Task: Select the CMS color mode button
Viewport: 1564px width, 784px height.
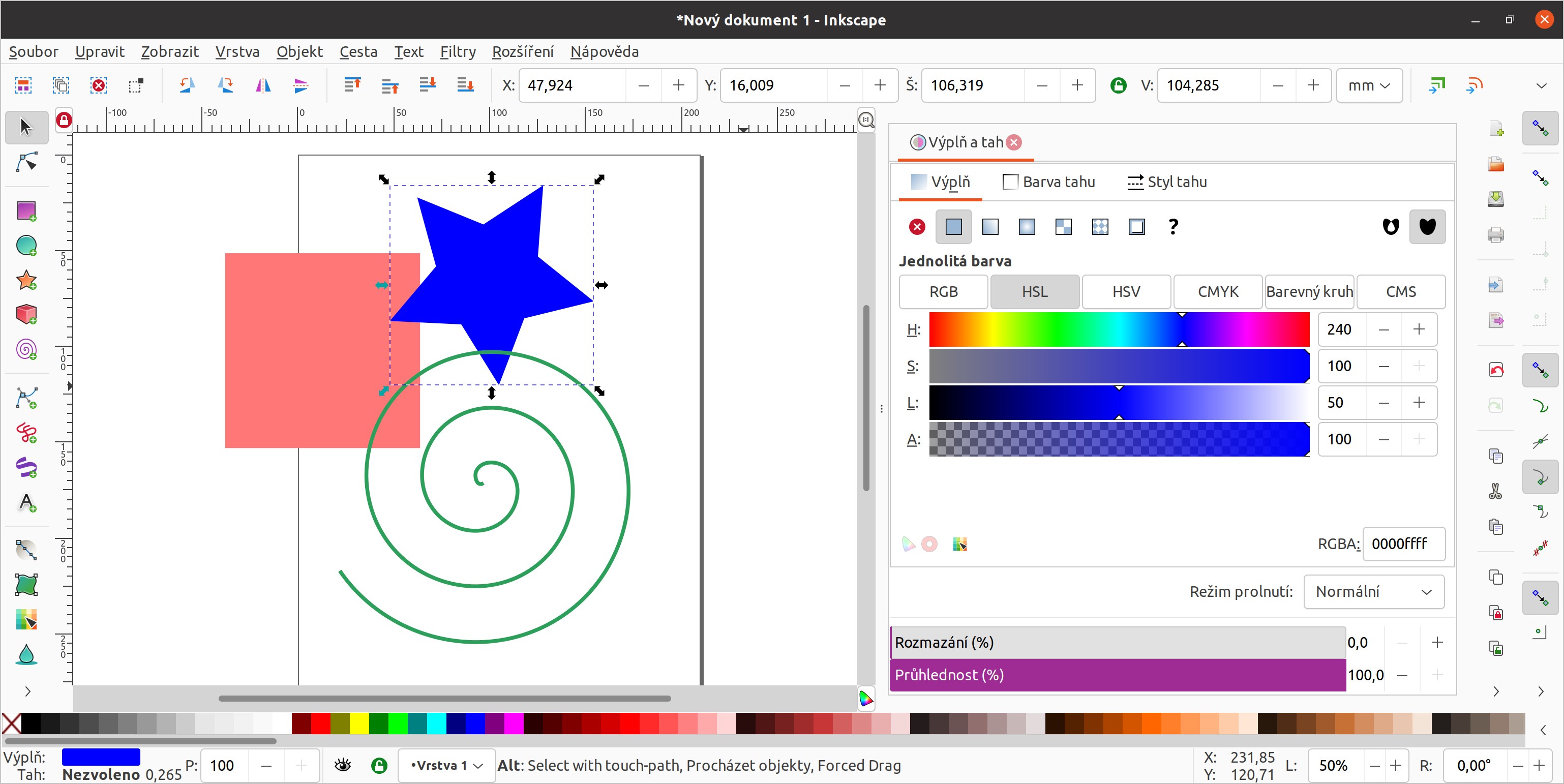Action: [1401, 292]
